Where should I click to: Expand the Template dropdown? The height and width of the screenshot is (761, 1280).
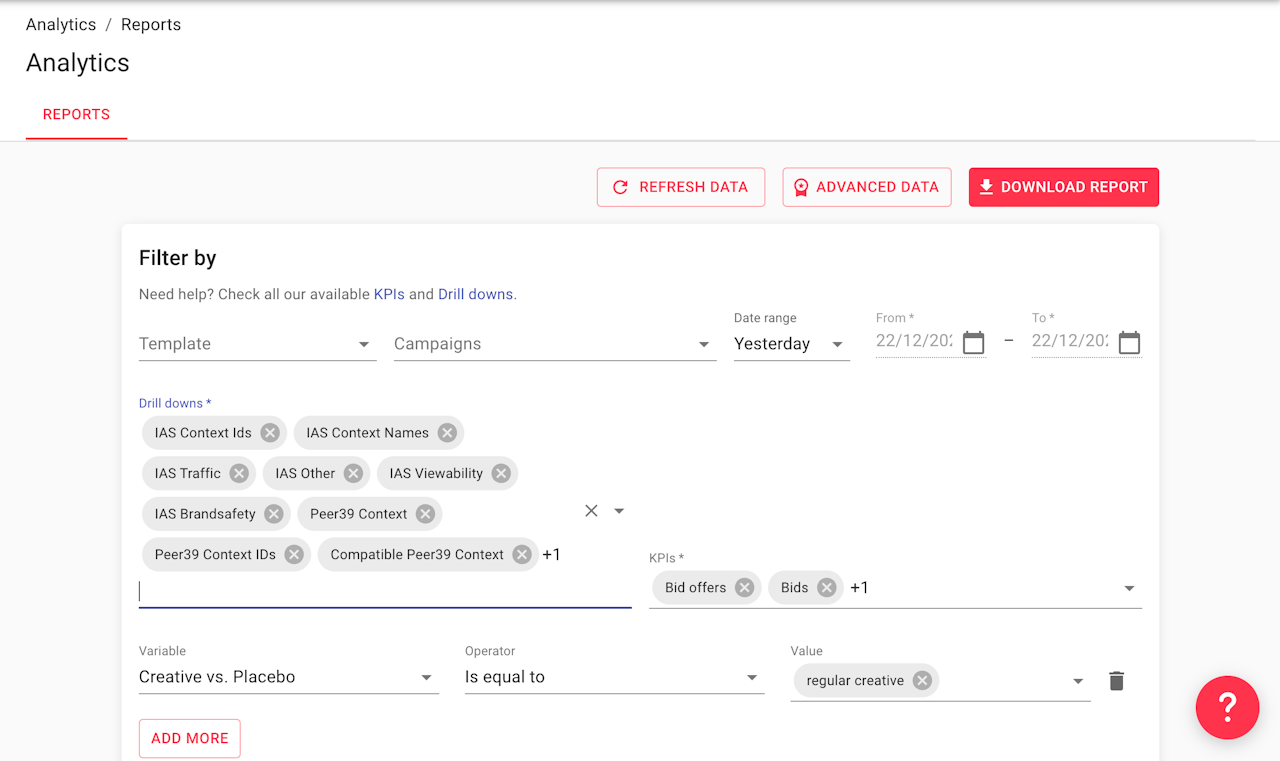363,345
